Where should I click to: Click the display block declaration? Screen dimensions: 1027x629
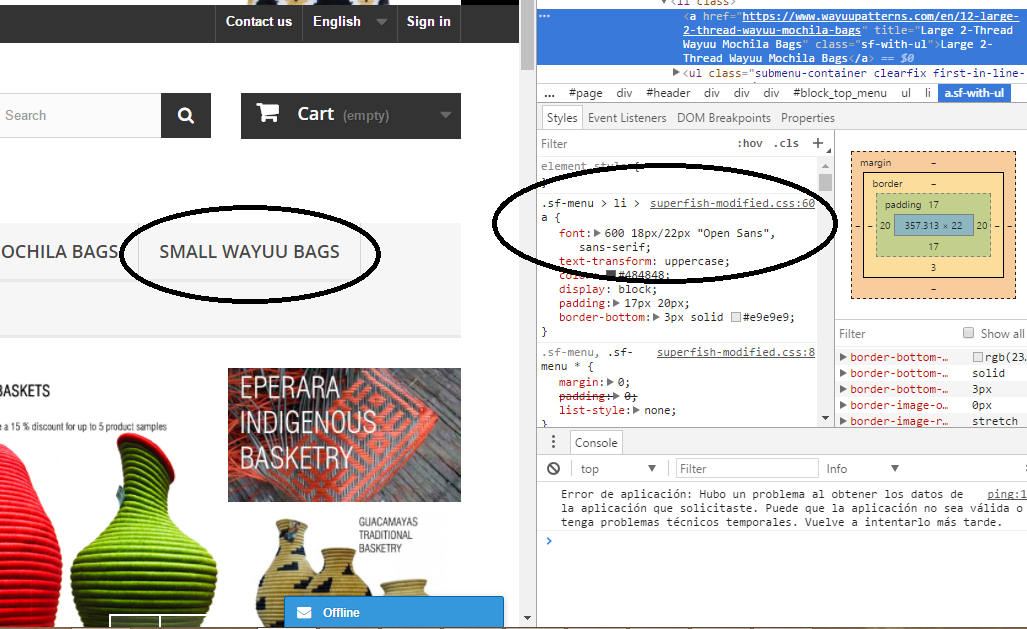tap(607, 289)
